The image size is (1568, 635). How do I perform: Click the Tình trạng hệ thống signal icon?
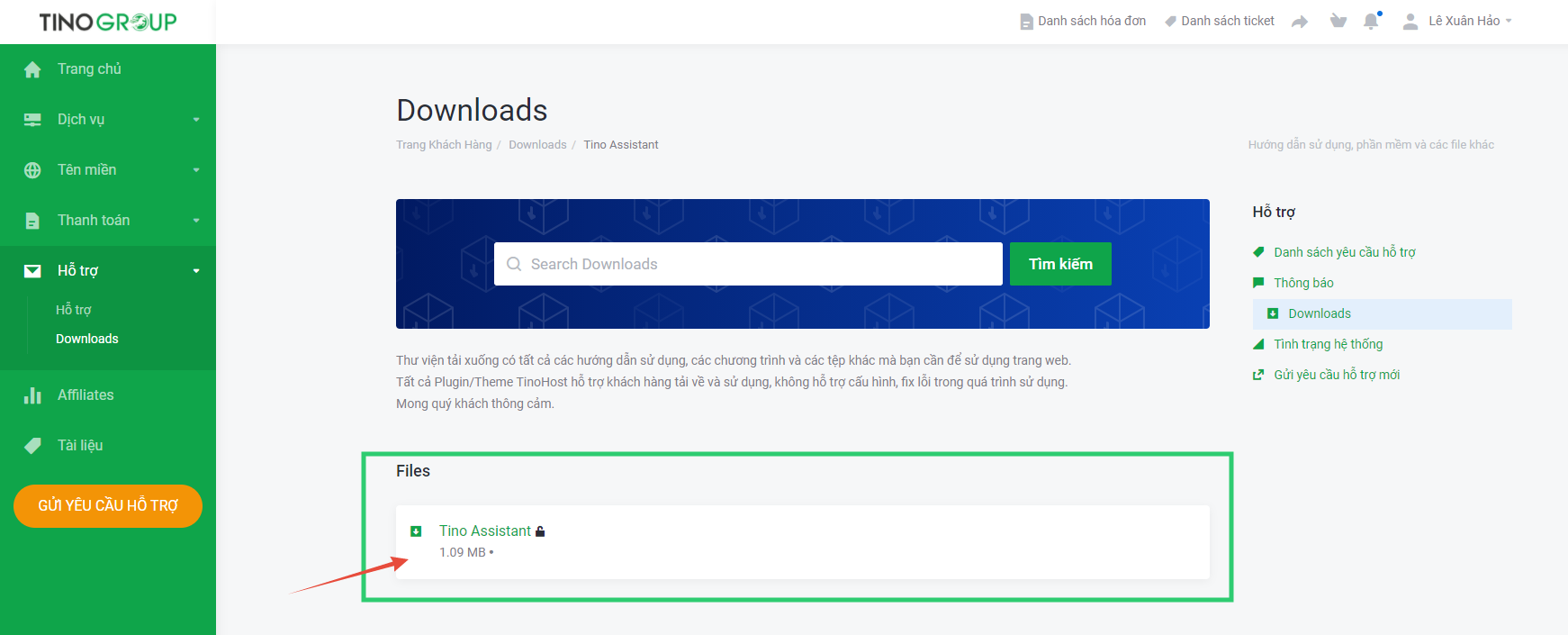[1258, 344]
